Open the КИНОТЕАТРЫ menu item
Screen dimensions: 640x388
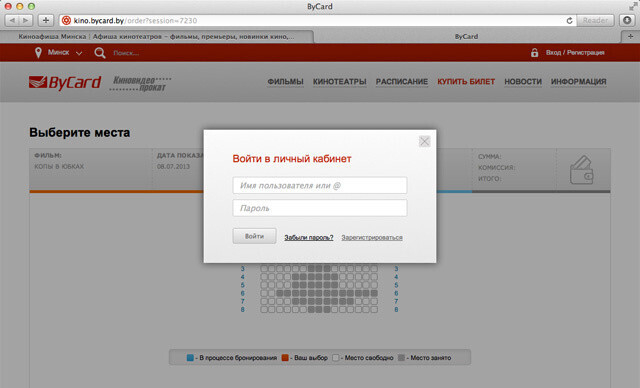tap(340, 82)
